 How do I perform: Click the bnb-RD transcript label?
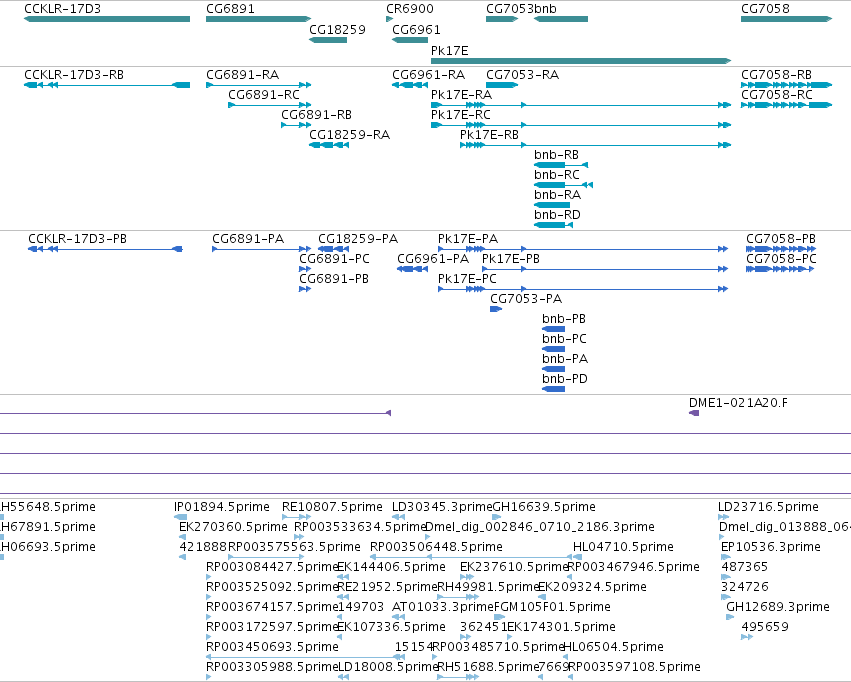(557, 215)
